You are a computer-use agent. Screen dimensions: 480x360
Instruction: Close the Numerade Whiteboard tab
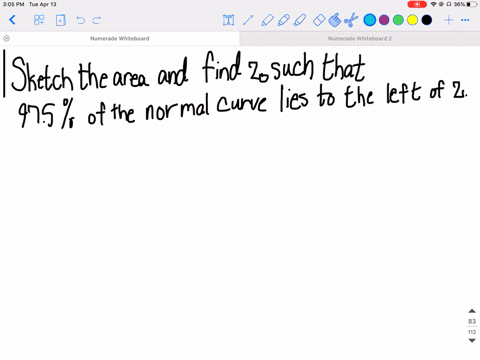click(6, 38)
